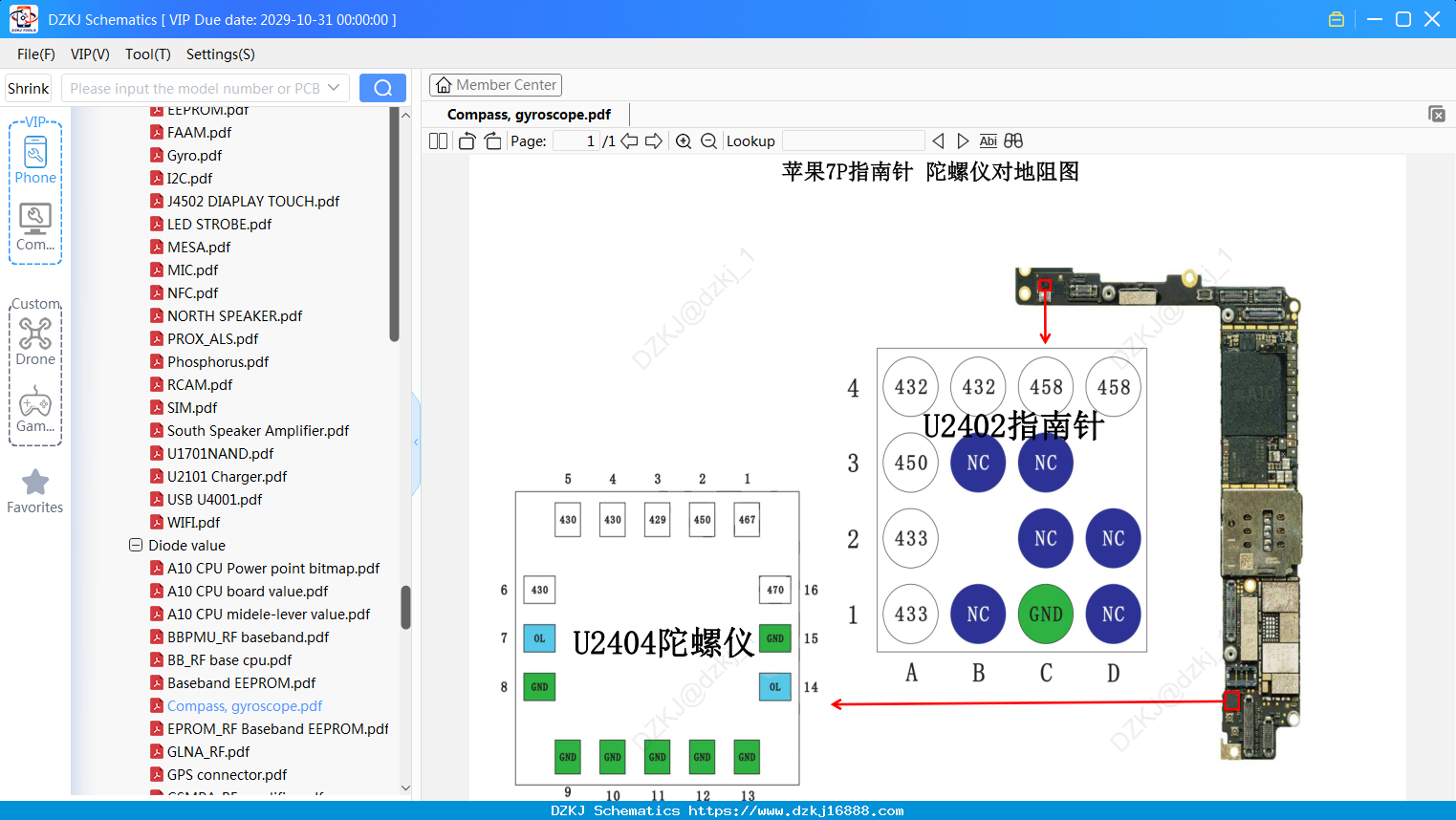
Task: Open the Member Center
Action: (495, 85)
